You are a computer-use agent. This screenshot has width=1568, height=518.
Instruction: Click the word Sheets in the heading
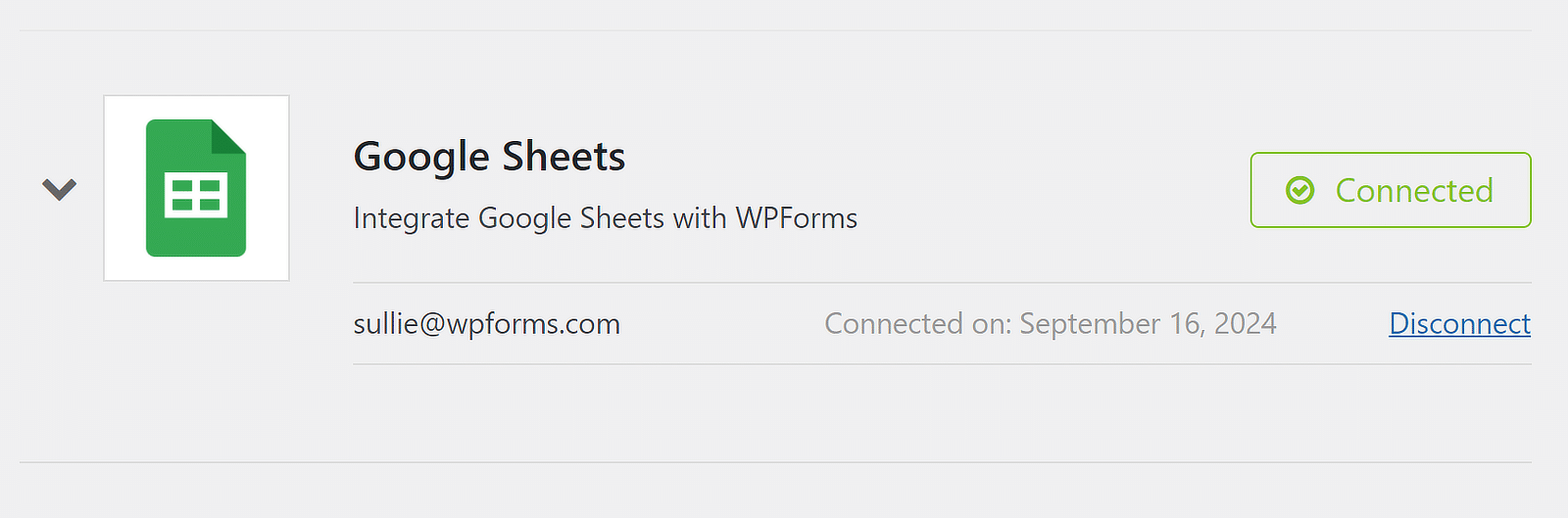[x=563, y=157]
